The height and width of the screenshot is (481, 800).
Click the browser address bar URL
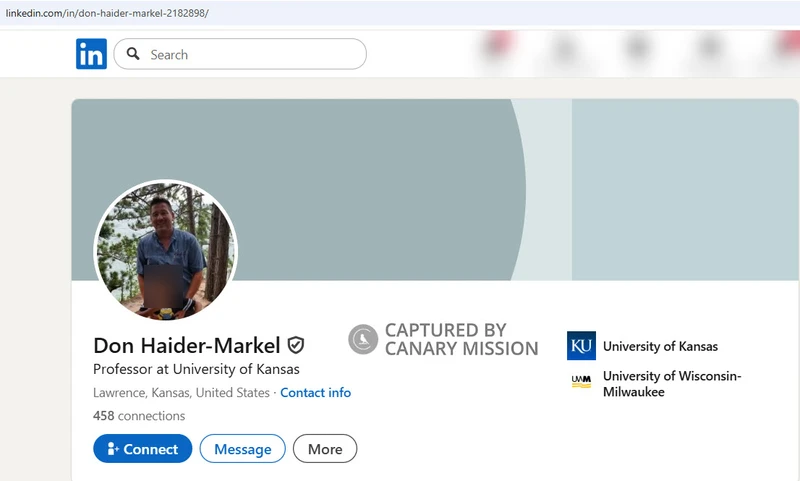(108, 13)
